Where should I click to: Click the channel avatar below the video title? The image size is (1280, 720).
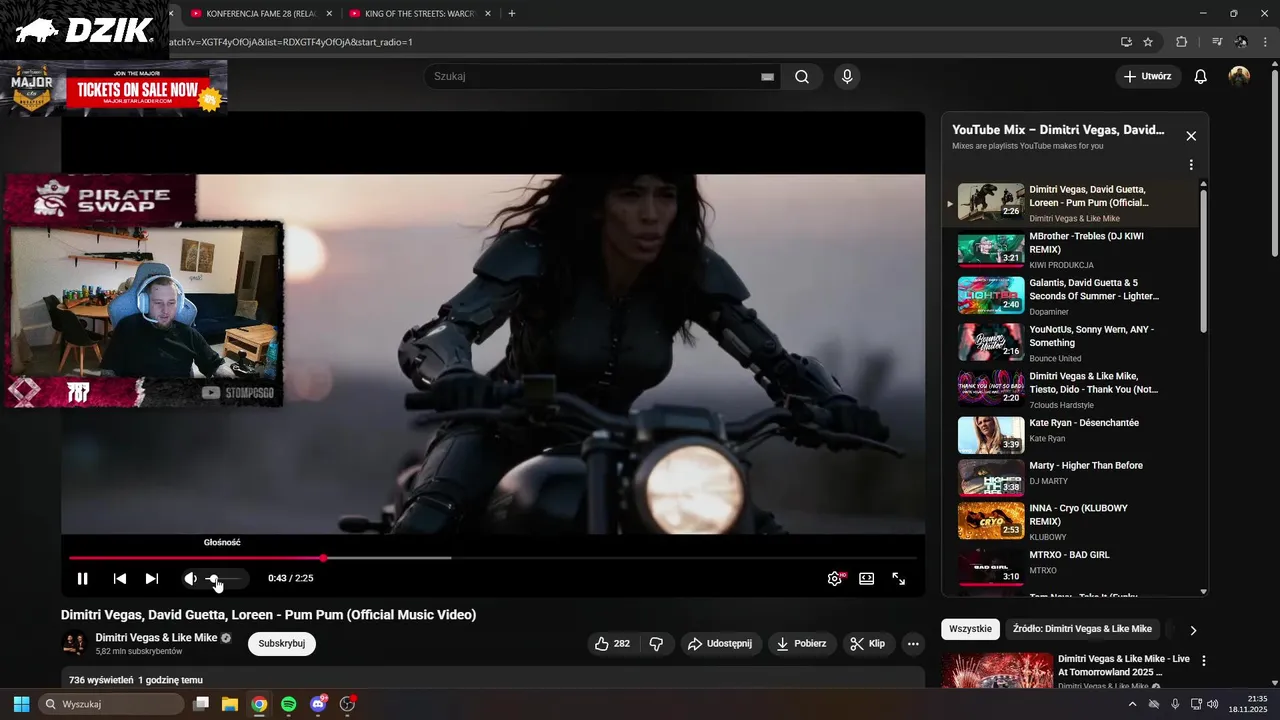click(x=73, y=644)
